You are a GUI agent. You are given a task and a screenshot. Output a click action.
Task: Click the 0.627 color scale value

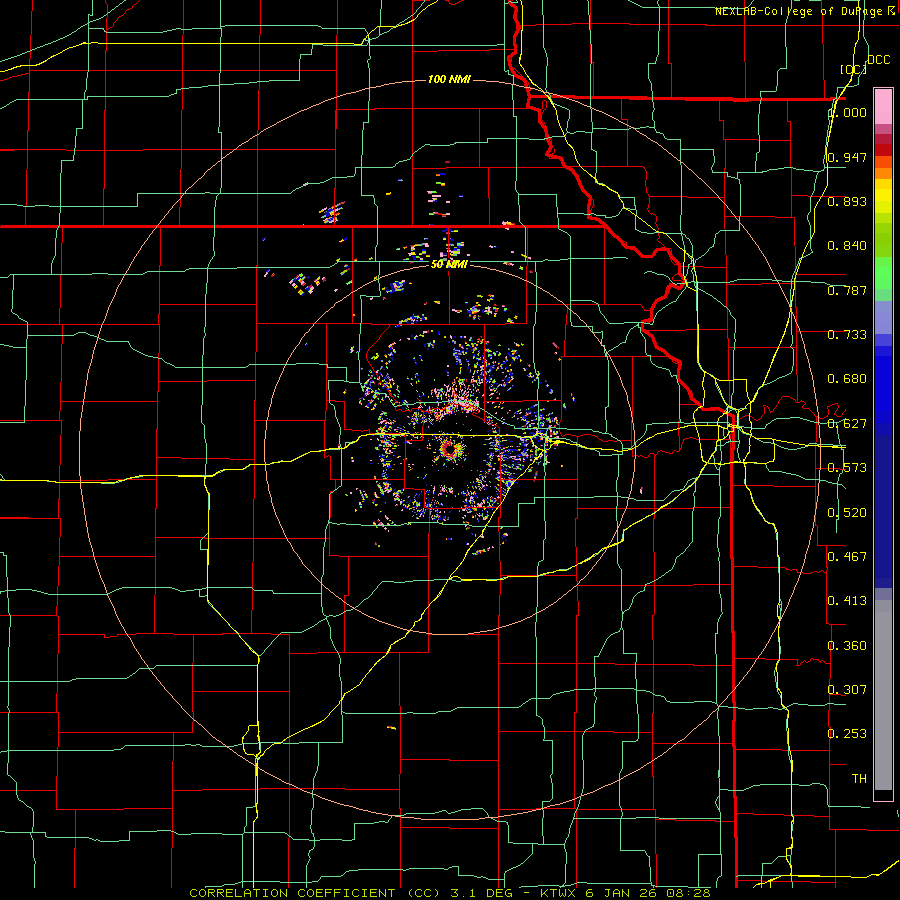click(x=847, y=424)
